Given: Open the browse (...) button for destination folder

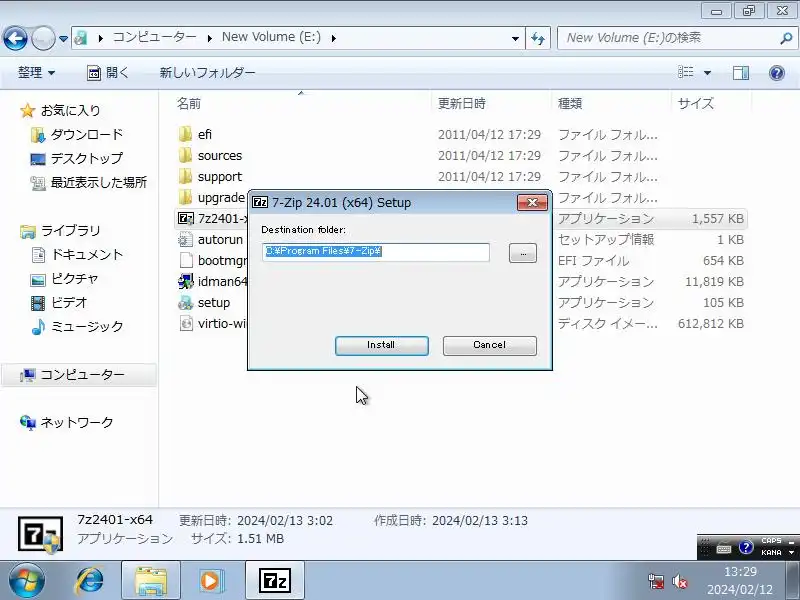Looking at the screenshot, I should tap(522, 253).
